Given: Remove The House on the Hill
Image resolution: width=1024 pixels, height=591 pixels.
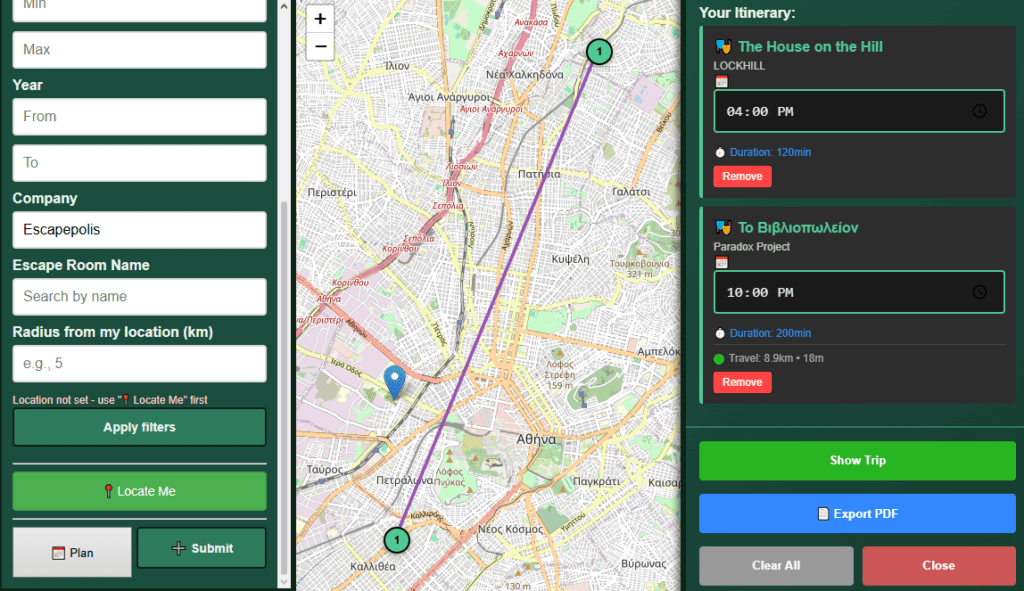Looking at the screenshot, I should (742, 177).
